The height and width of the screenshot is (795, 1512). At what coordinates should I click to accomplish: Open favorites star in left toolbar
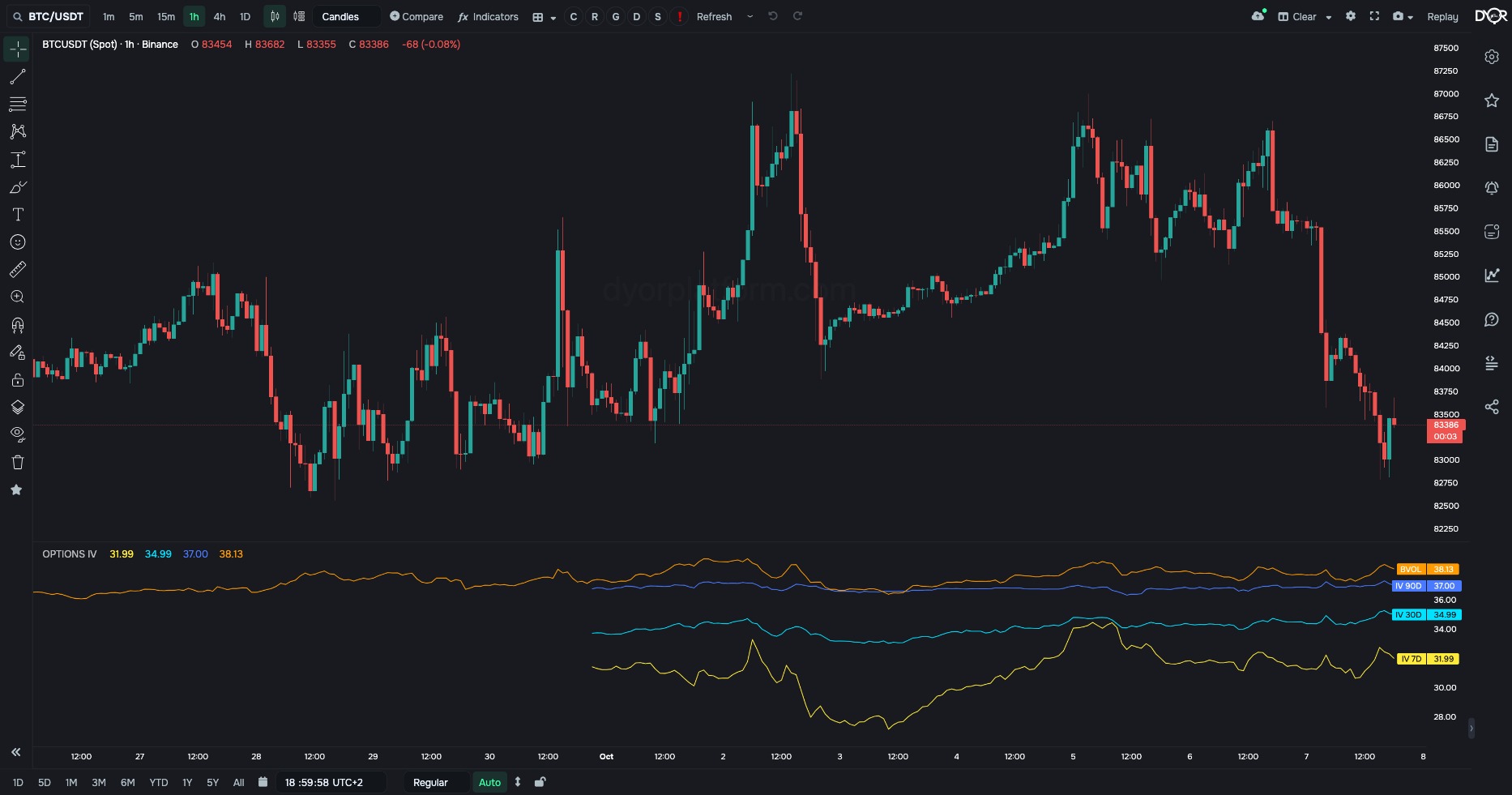(x=16, y=489)
